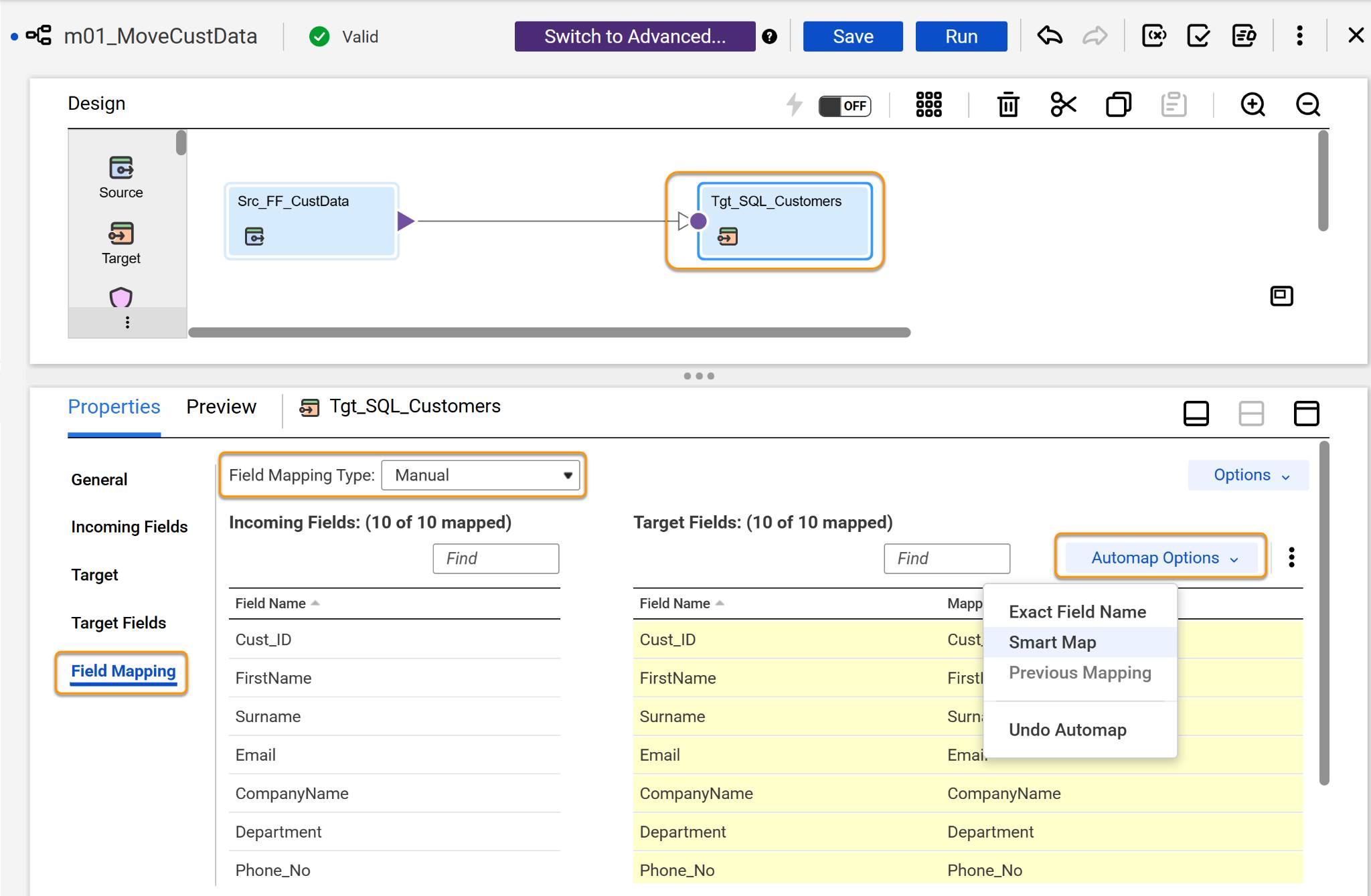Click the properties panel vertical scrollbar
The width and height of the screenshot is (1371, 896).
[x=1323, y=612]
